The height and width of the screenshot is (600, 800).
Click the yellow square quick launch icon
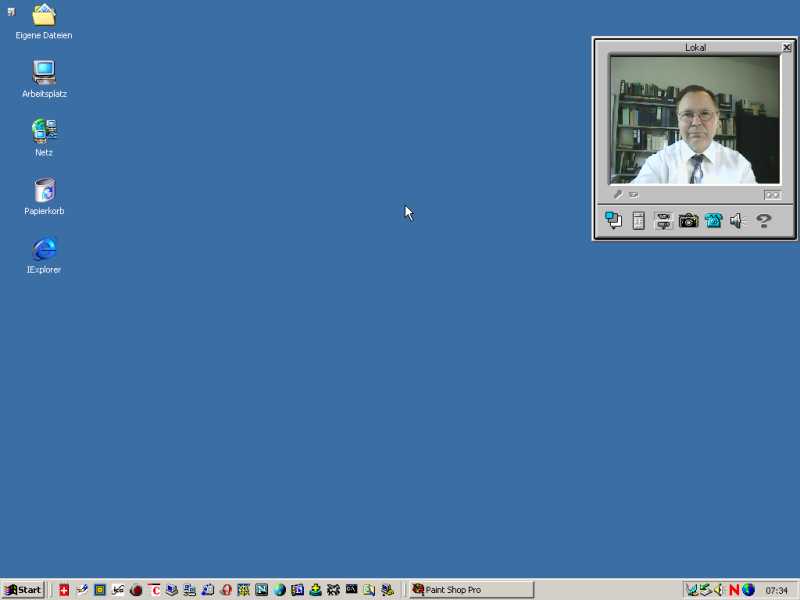tap(100, 590)
